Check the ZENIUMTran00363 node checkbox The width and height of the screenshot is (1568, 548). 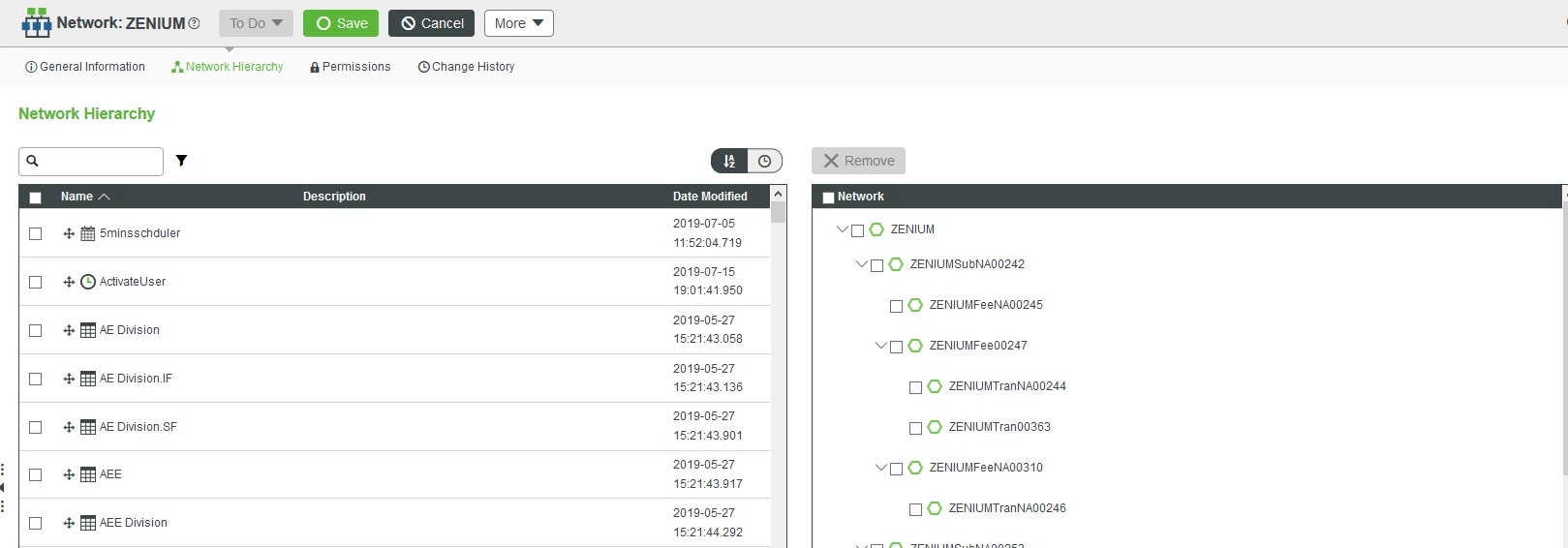pyautogui.click(x=915, y=428)
